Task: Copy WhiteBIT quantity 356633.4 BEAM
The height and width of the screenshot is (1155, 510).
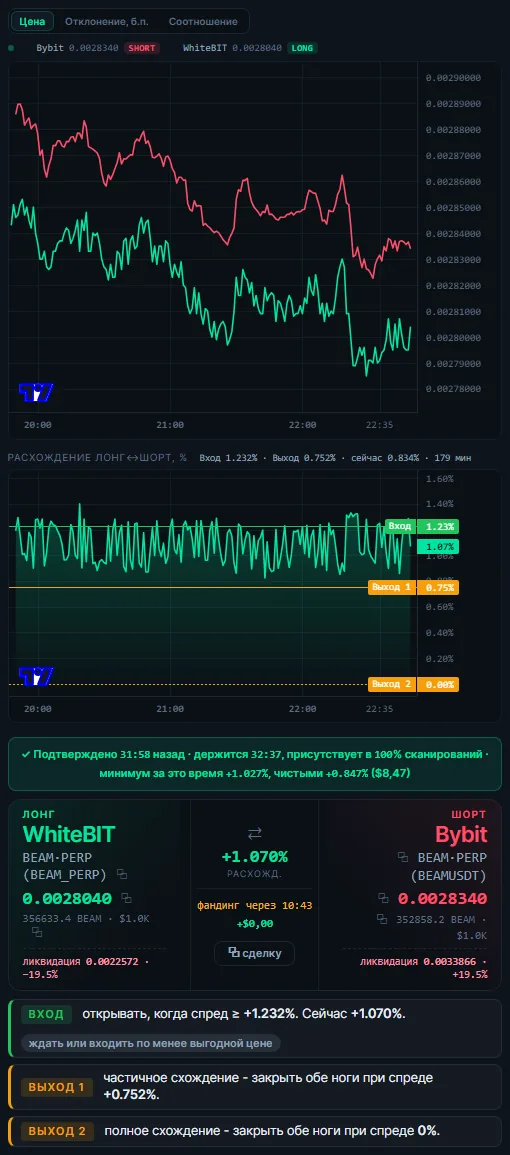Action: point(36,932)
